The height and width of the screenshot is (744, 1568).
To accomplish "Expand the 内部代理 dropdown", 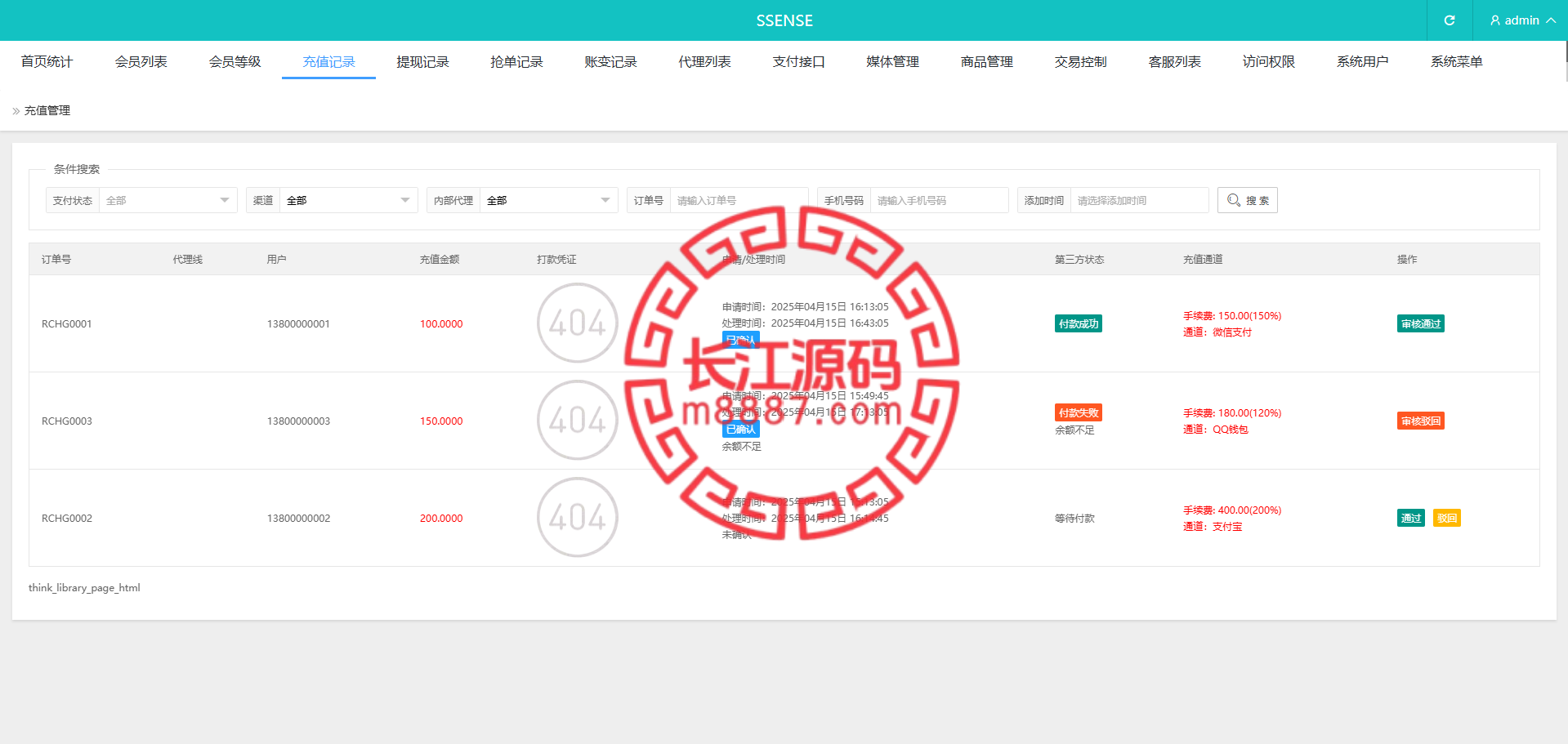I will pos(548,200).
